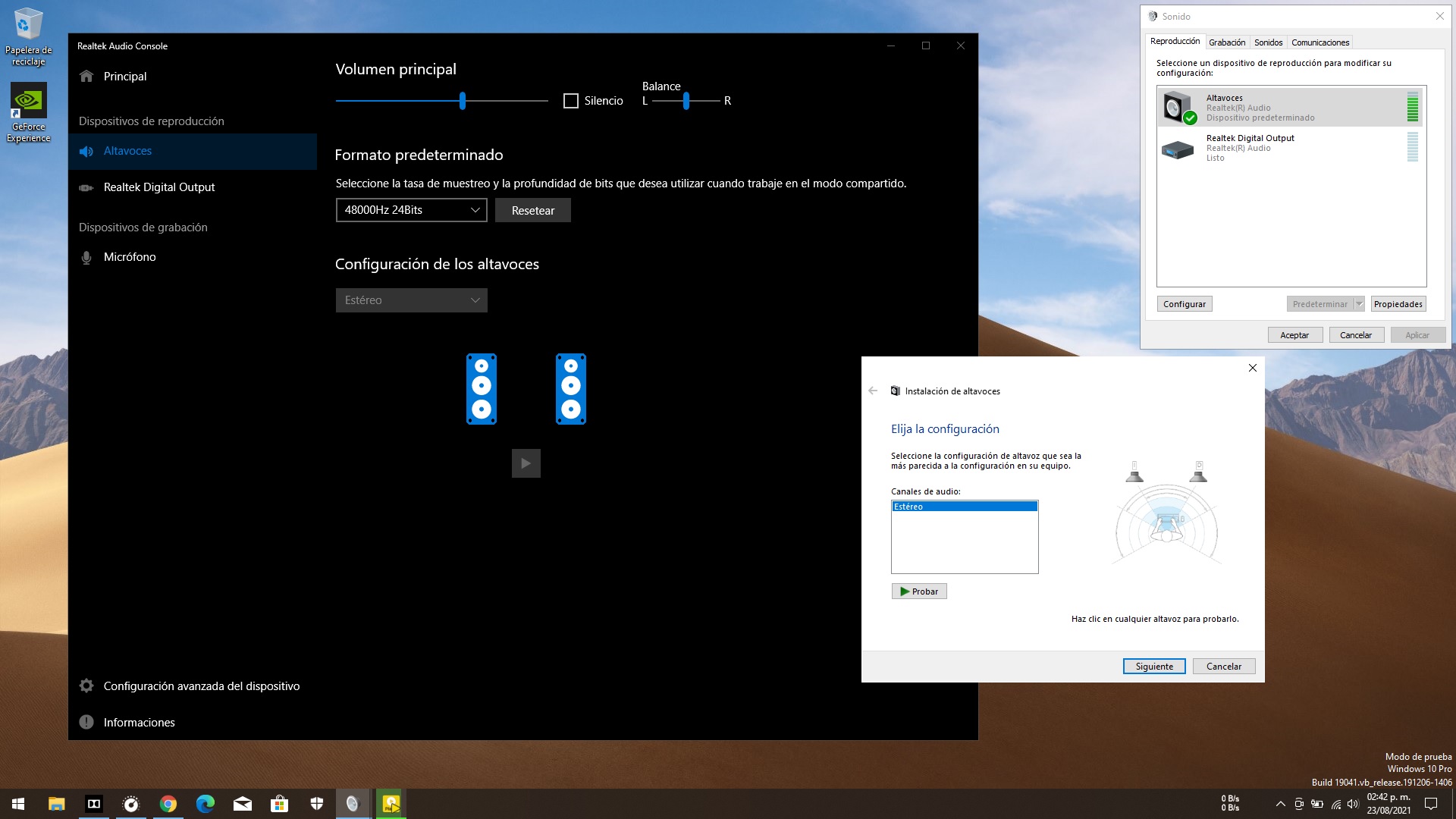Switch to the Comunicaciones tab

[x=1320, y=42]
